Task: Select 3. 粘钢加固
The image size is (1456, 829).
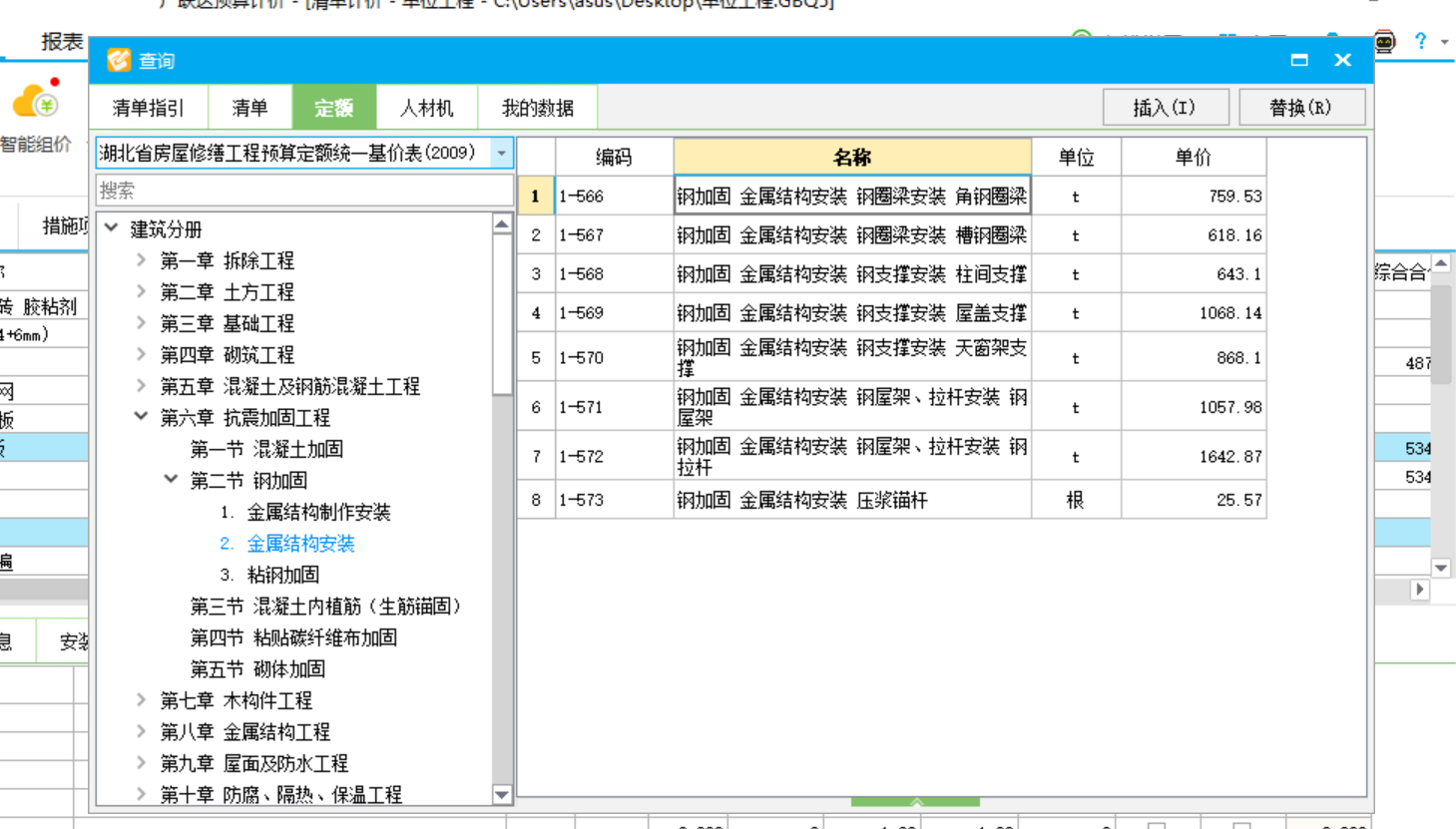Action: pyautogui.click(x=269, y=575)
